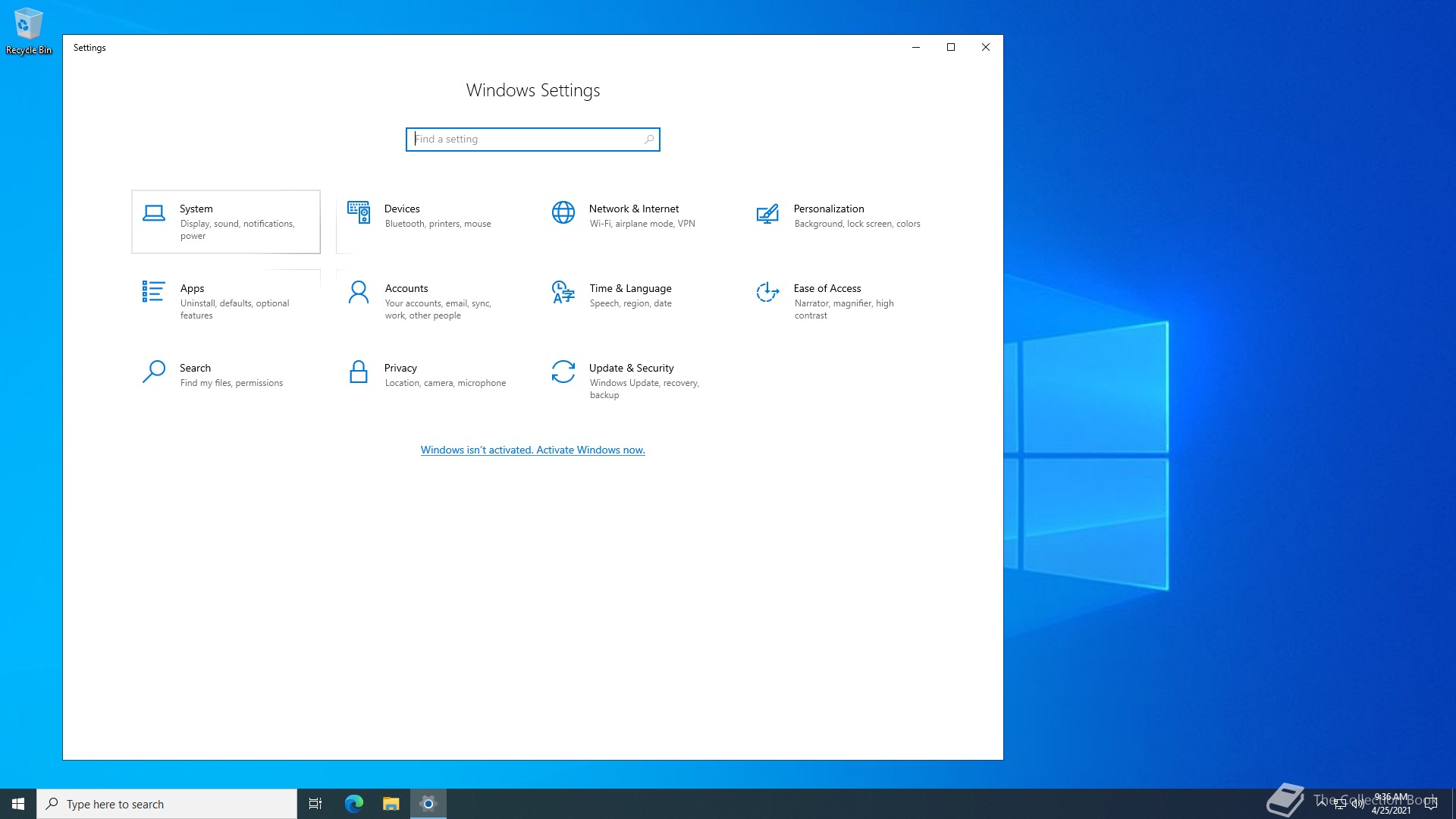Click Update & Security title text
This screenshot has width=1456, height=819.
click(632, 368)
